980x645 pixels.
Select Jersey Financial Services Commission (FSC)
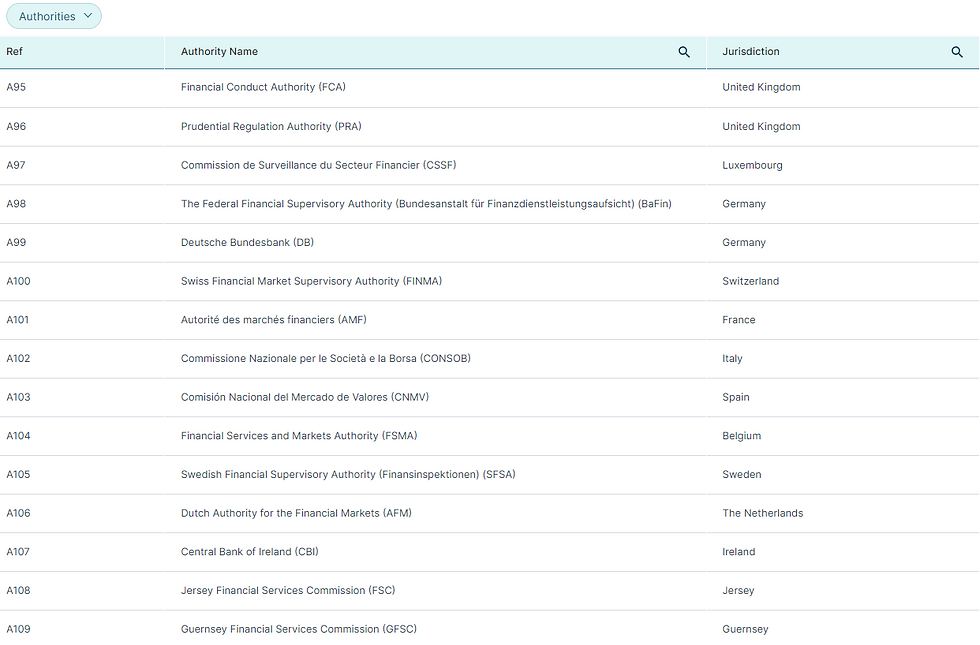(x=288, y=591)
